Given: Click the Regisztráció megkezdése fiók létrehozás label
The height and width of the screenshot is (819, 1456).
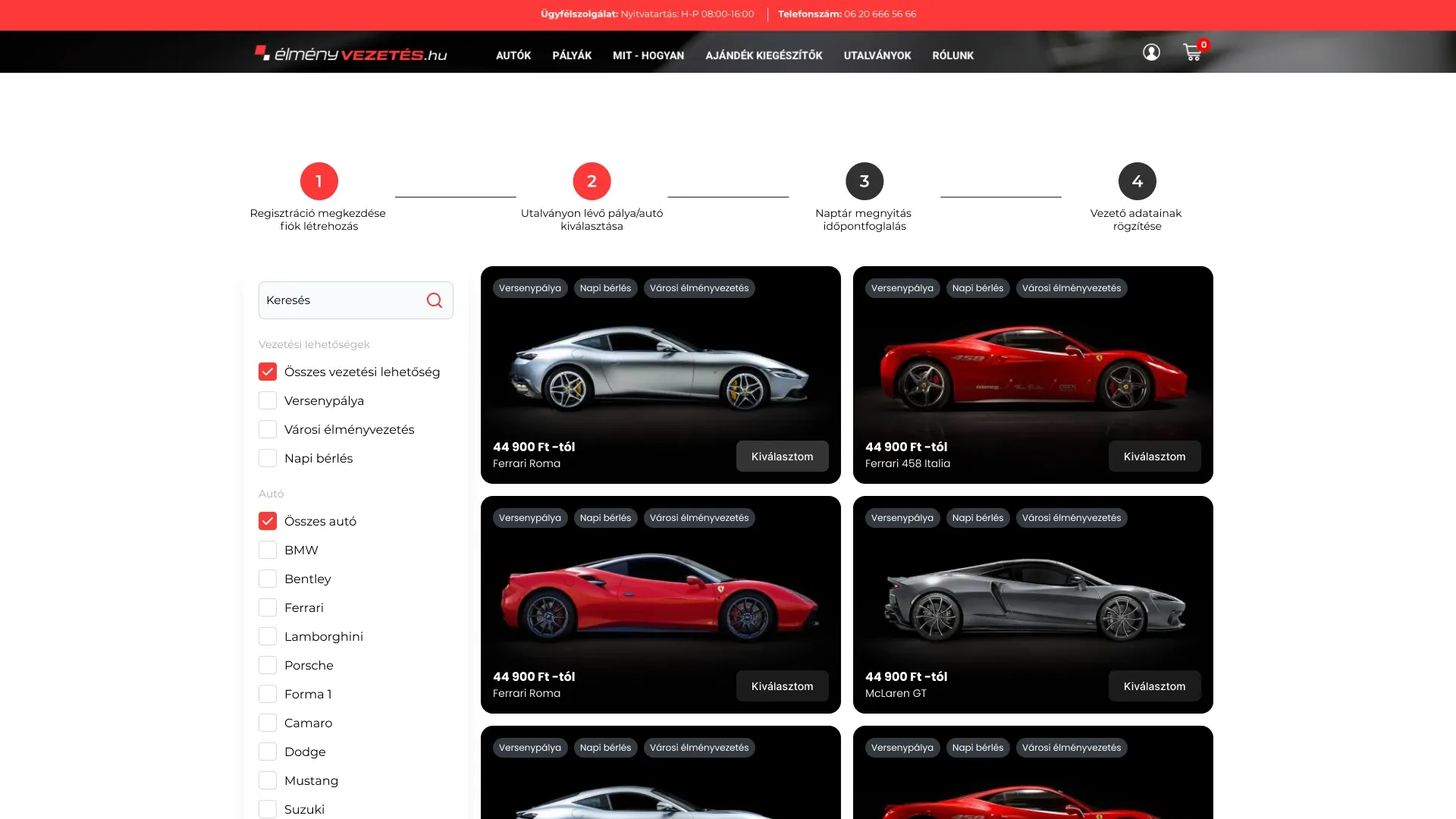Looking at the screenshot, I should pyautogui.click(x=318, y=220).
